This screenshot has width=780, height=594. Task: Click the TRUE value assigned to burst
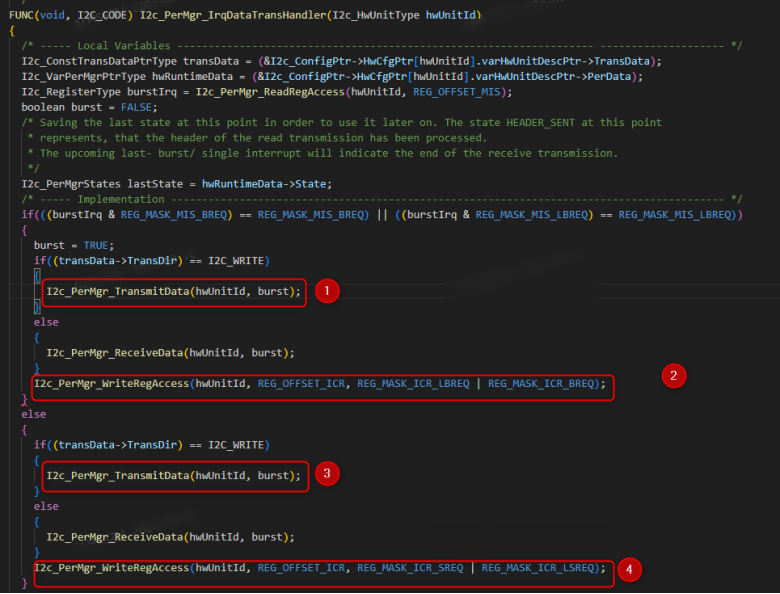click(x=96, y=246)
